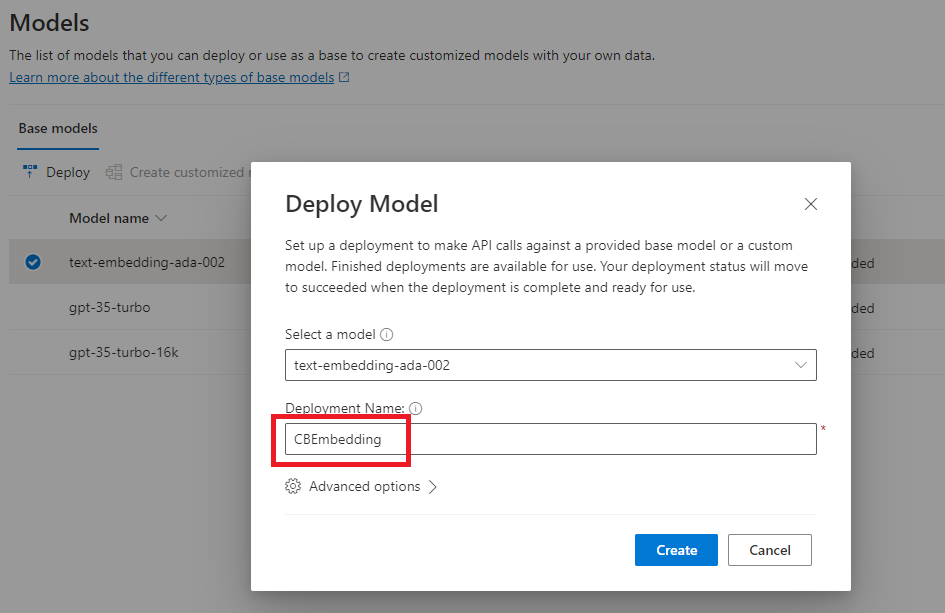Image resolution: width=945 pixels, height=613 pixels.
Task: Select the gpt-35-turbo-16k model row
Action: 123,353
